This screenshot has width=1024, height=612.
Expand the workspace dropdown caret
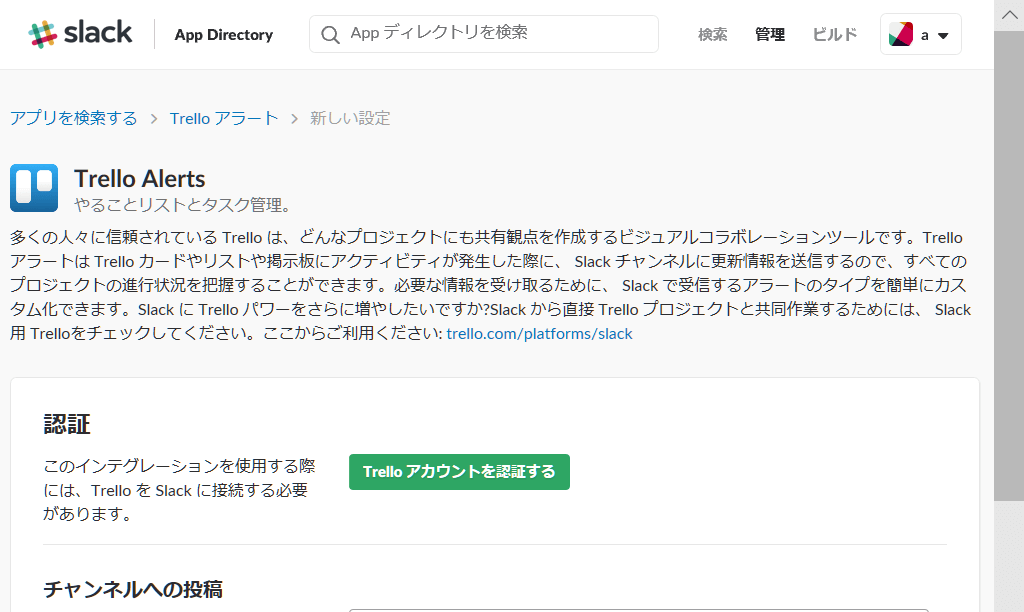click(x=942, y=36)
